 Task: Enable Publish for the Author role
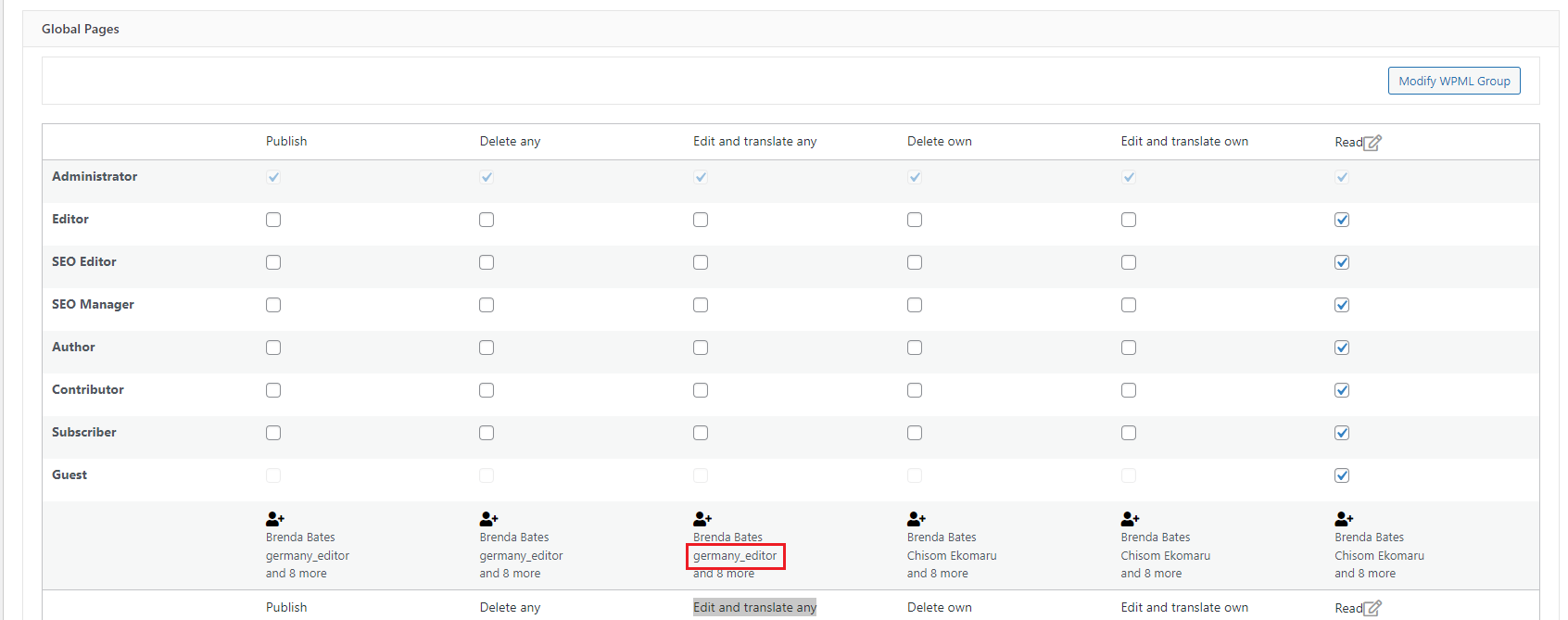273,348
